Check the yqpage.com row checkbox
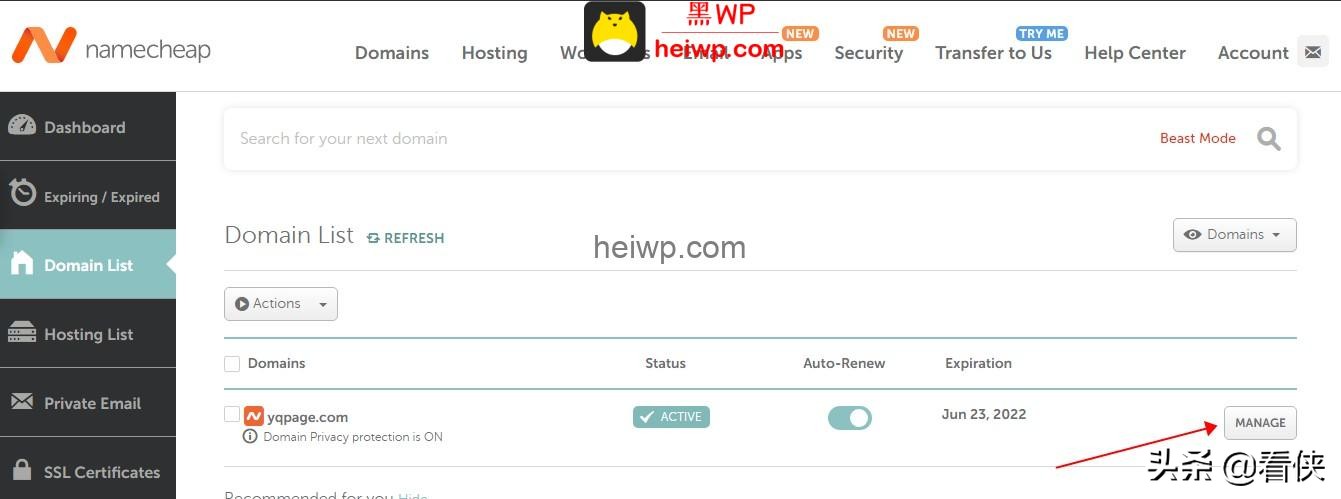This screenshot has height=499, width=1341. pos(232,414)
